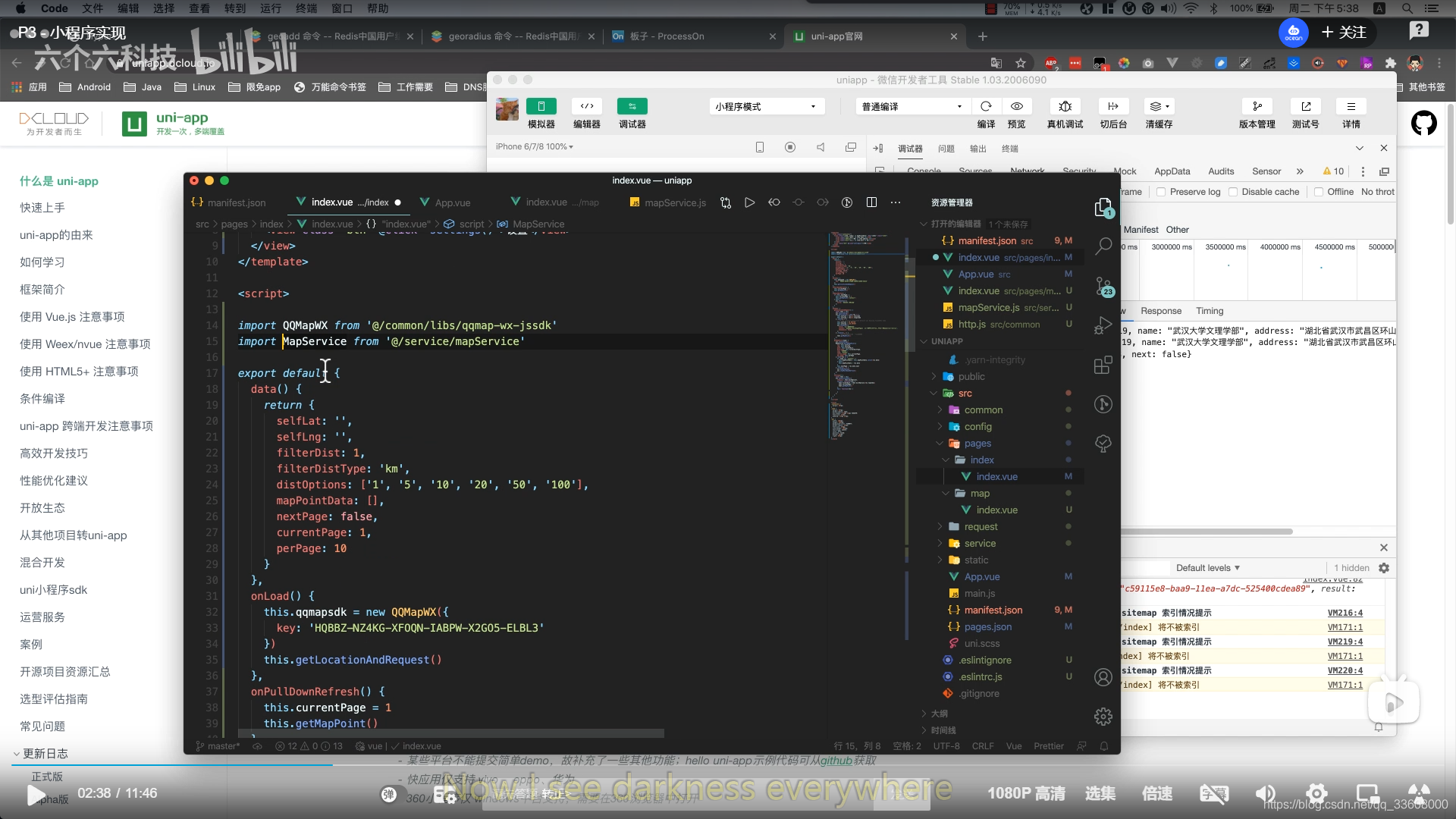Click the run triangle icon in the editor toolbar
This screenshot has width=1456, height=819.
point(749,202)
